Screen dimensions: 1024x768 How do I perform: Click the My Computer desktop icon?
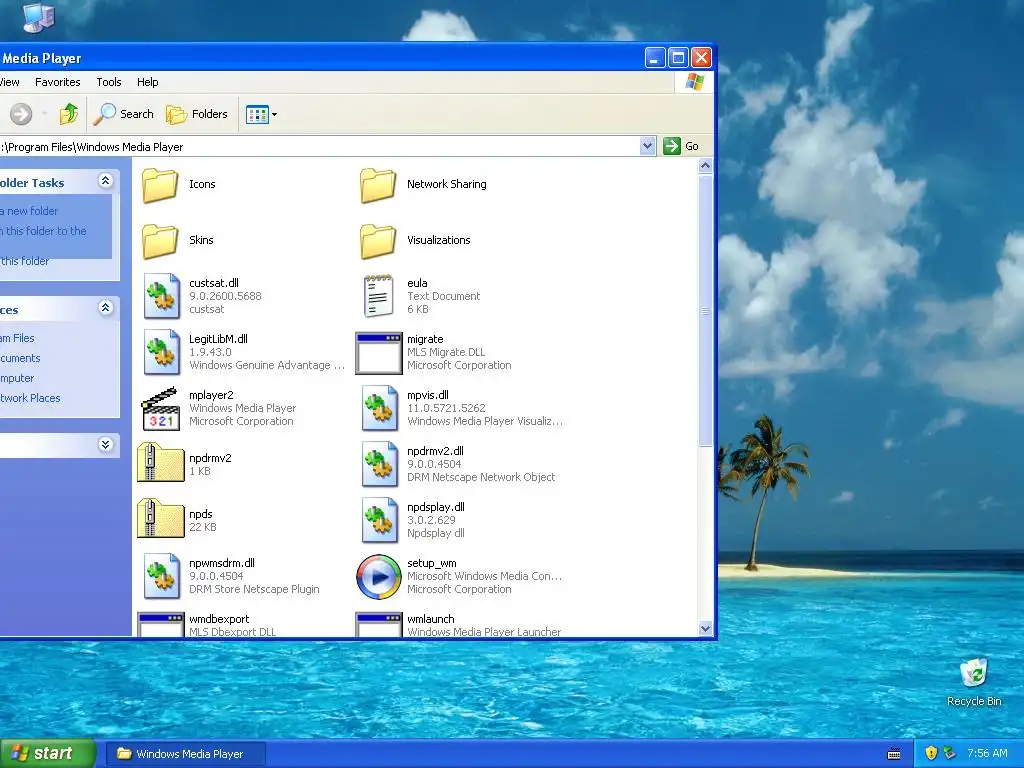coord(38,17)
